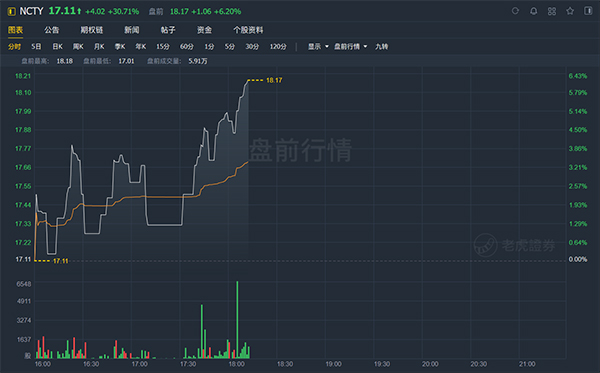Viewport: 600px width, 373px height.
Task: Click the 18.17 price marker label
Action: [x=274, y=80]
